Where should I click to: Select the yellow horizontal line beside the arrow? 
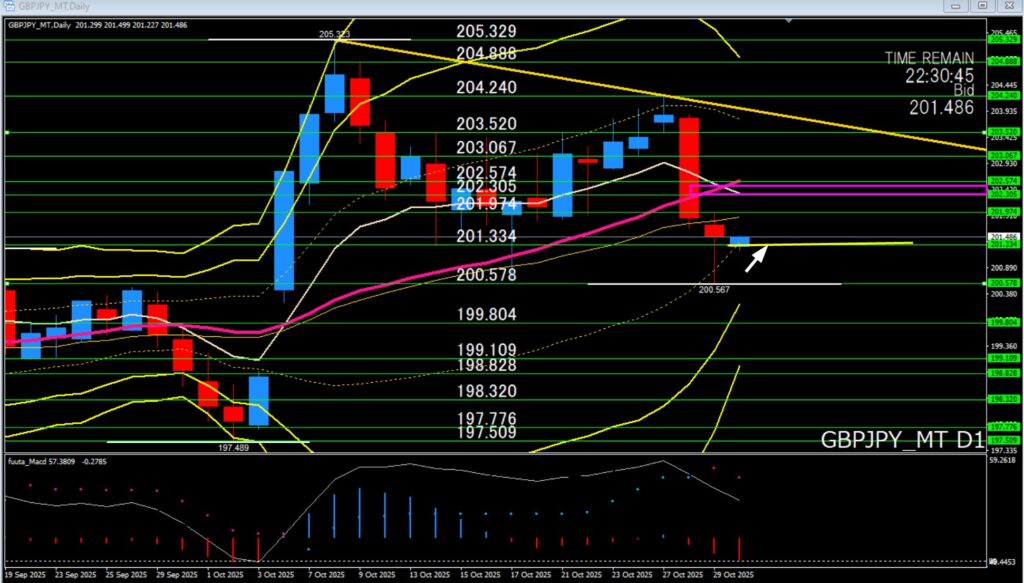pyautogui.click(x=850, y=243)
